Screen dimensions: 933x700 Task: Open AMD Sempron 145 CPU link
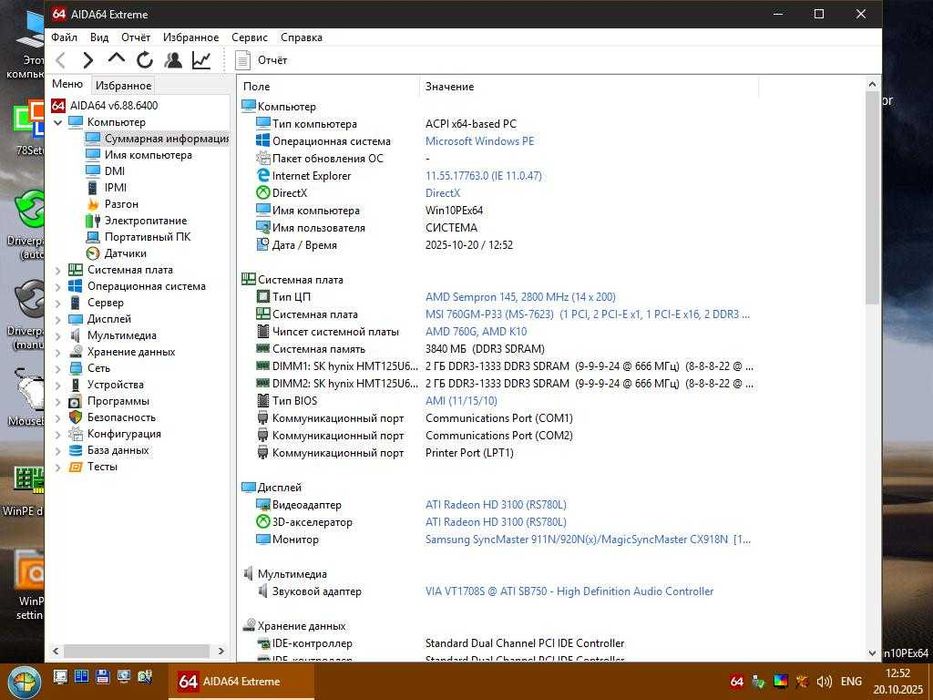520,297
